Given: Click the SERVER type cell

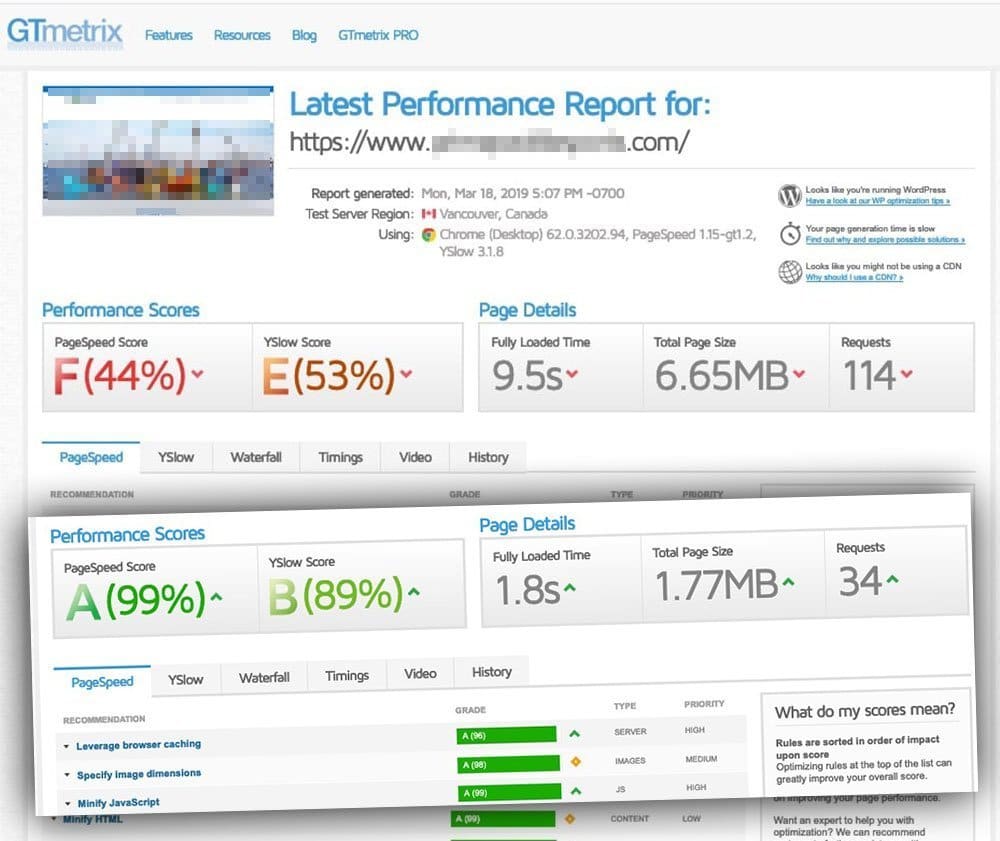Looking at the screenshot, I should (x=630, y=731).
